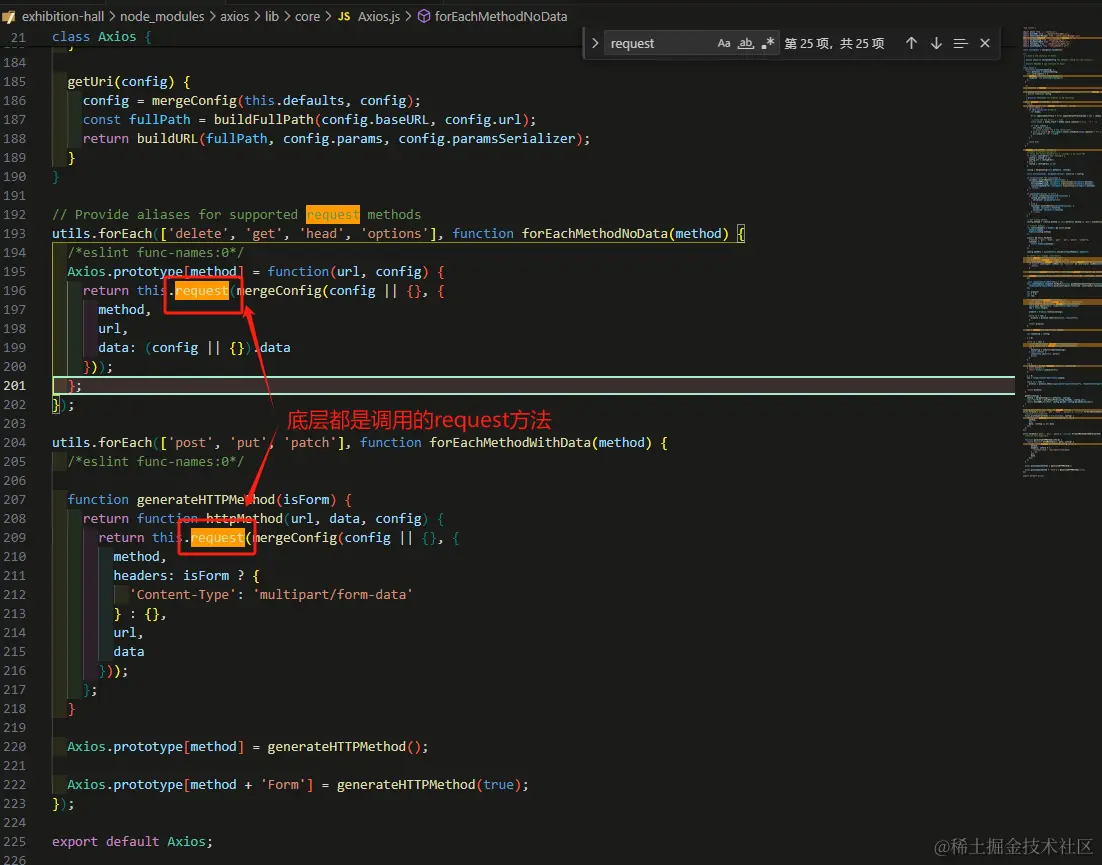Expand the replace field chevron
1102x865 pixels.
pyautogui.click(x=595, y=44)
